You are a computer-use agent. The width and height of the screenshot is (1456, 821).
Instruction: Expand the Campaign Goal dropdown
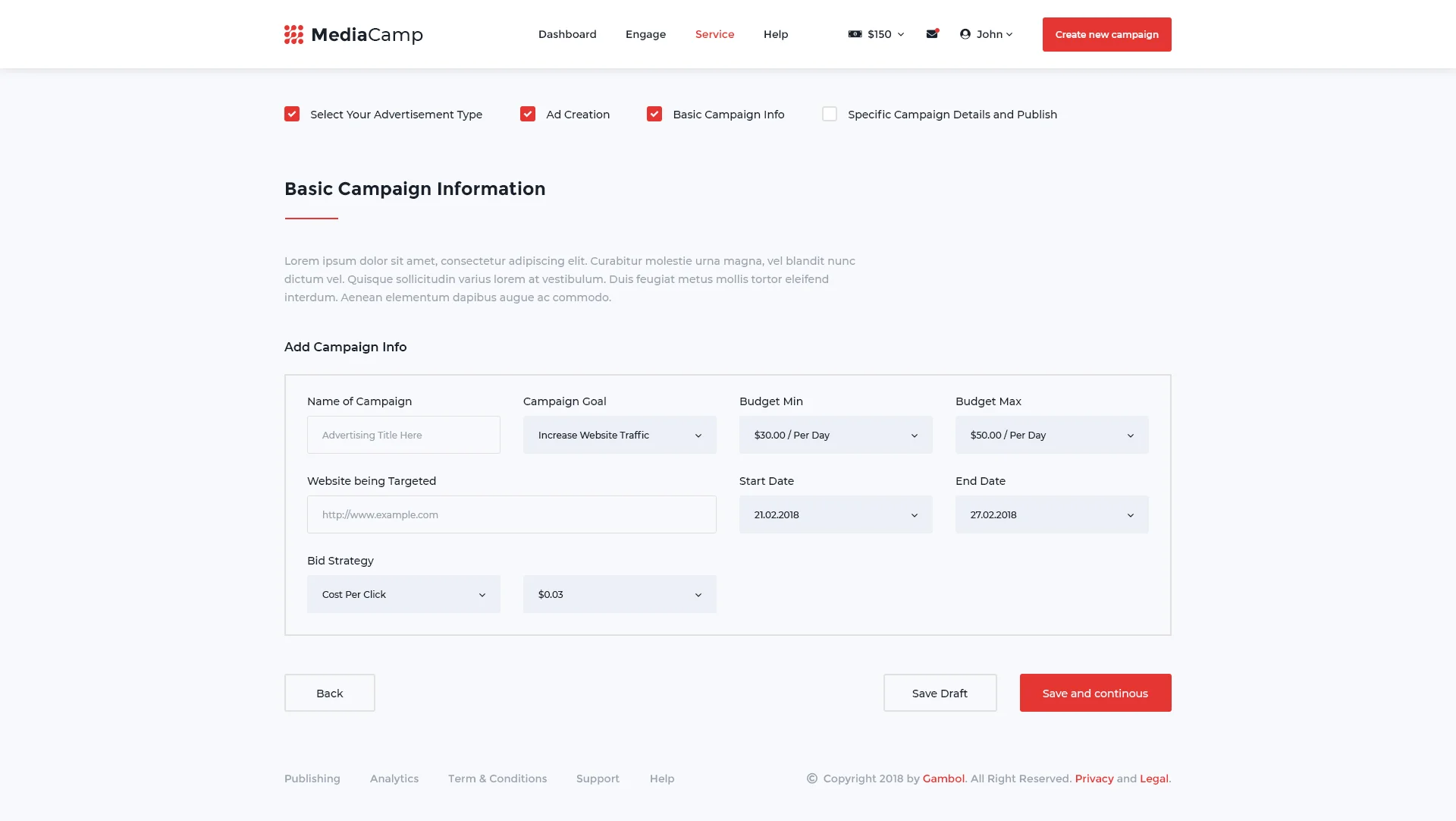coord(620,435)
